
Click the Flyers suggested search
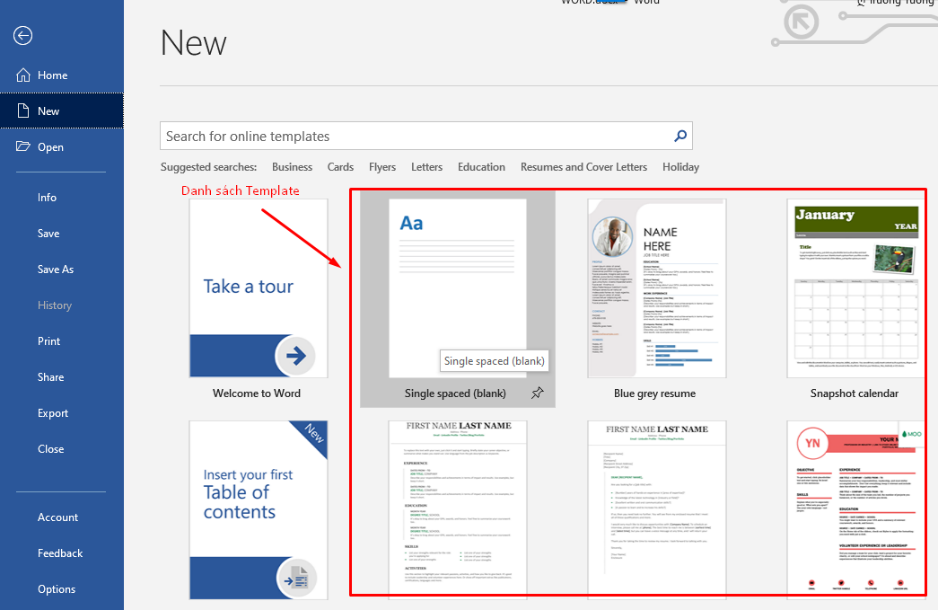click(x=382, y=167)
